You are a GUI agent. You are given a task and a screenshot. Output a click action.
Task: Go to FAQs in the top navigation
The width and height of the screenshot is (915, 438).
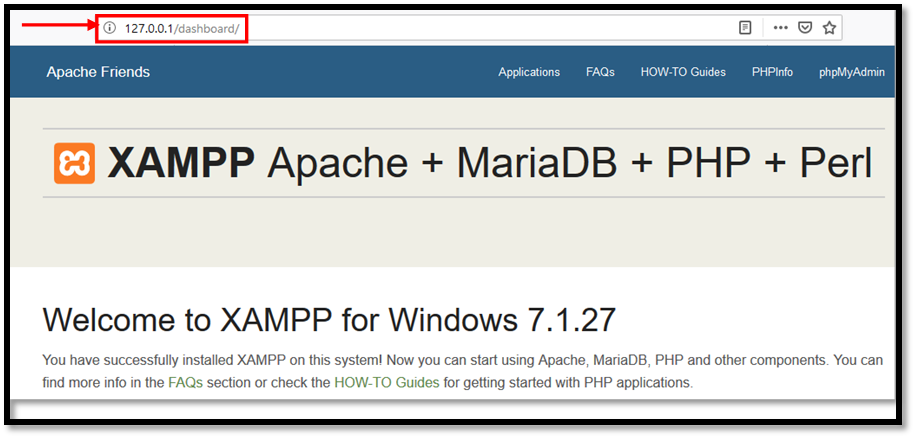click(600, 72)
